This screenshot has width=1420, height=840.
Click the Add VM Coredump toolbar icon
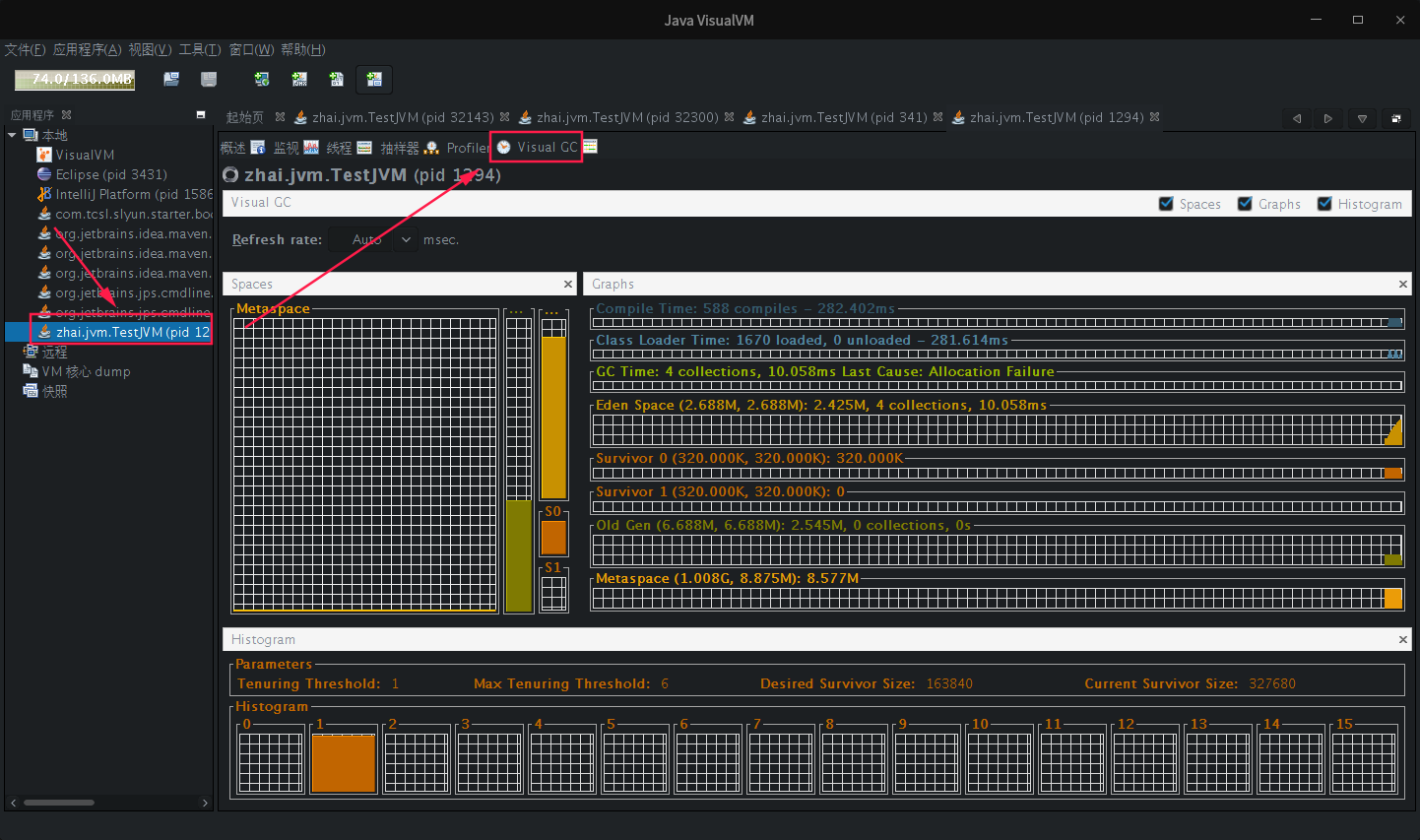[337, 79]
